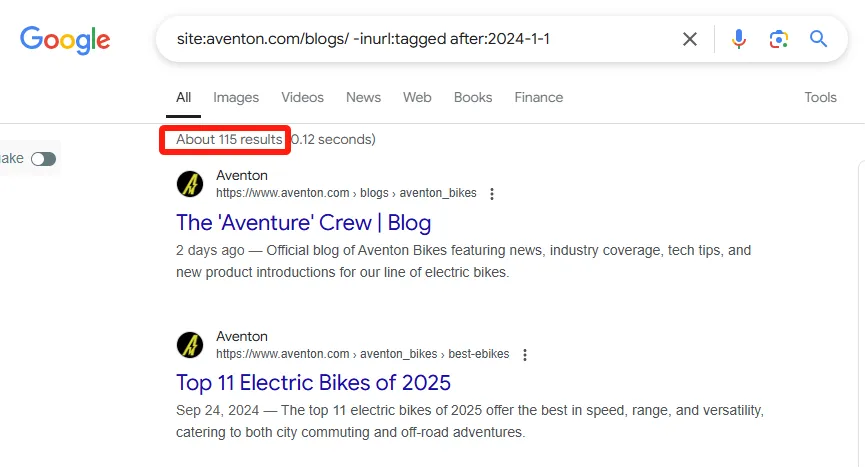
Task: Open more options for aventon_bikes blog result
Action: pos(492,194)
